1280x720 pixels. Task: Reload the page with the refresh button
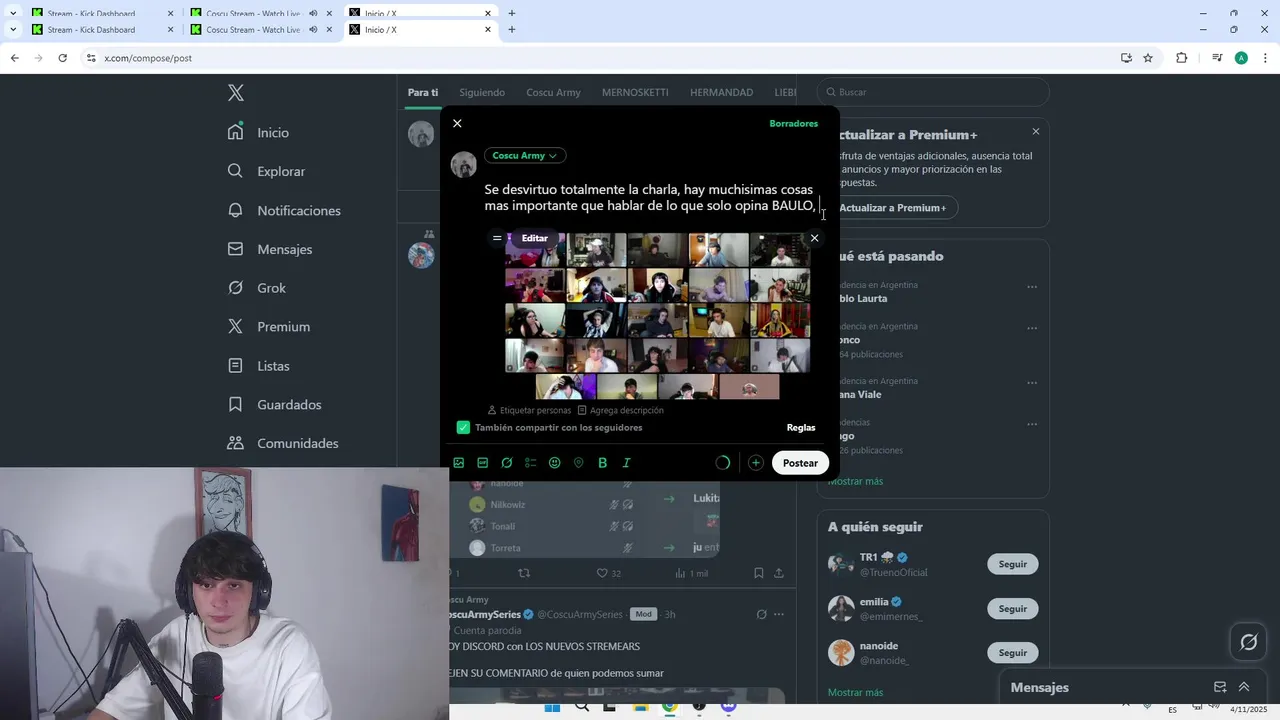(x=62, y=58)
